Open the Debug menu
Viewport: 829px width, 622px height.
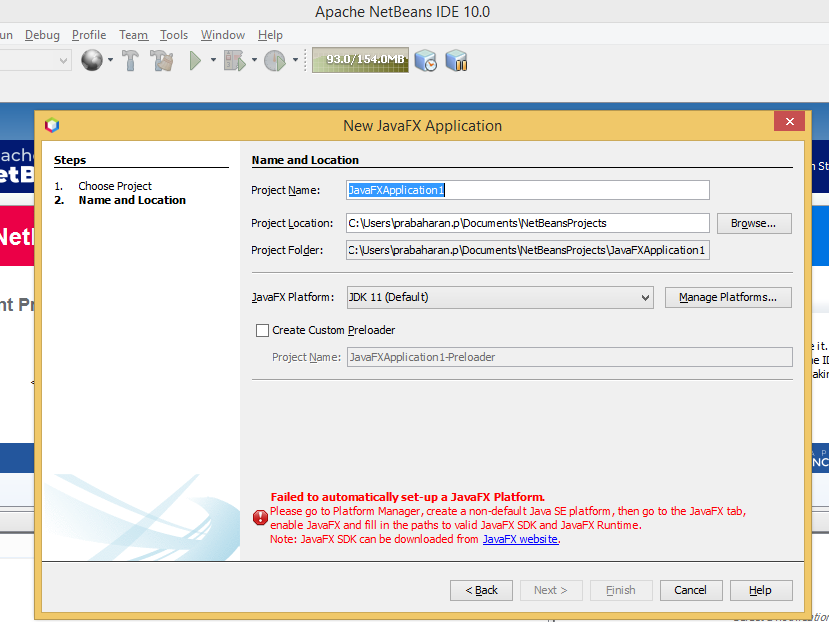pos(42,35)
